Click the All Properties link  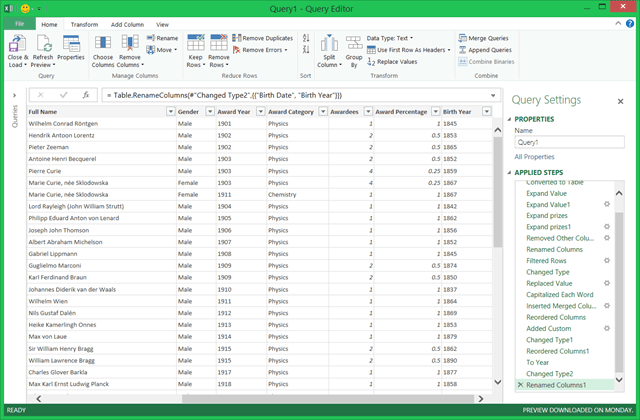[535, 157]
